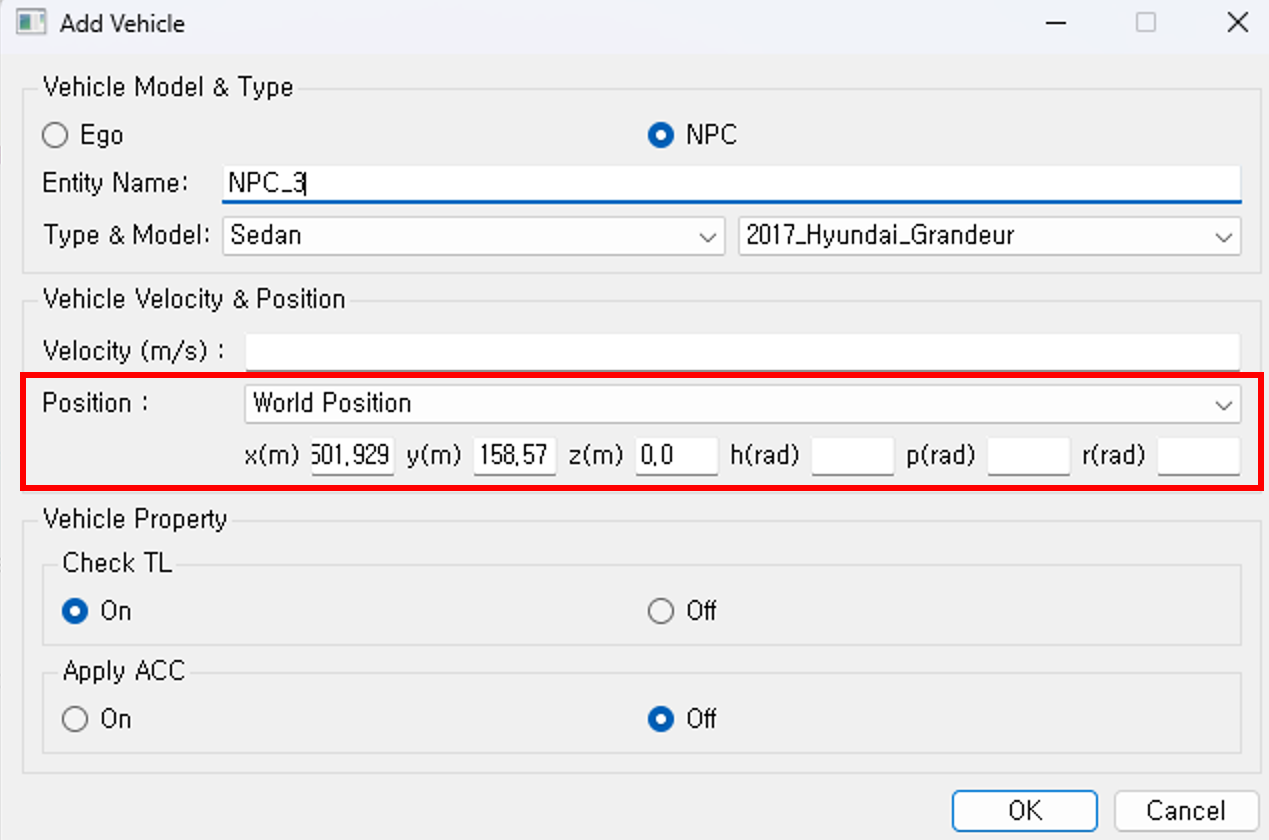Screen dimensions: 1269x840
Task: Click the h(rad) heading field
Action: tap(852, 456)
